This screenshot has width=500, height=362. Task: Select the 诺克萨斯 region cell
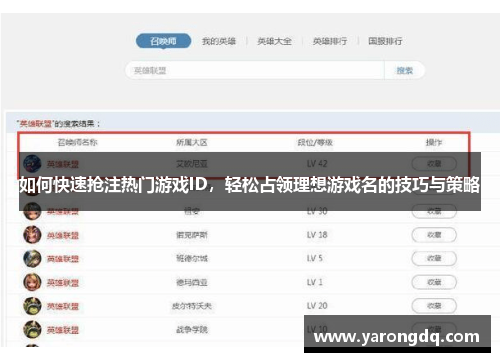(192, 235)
